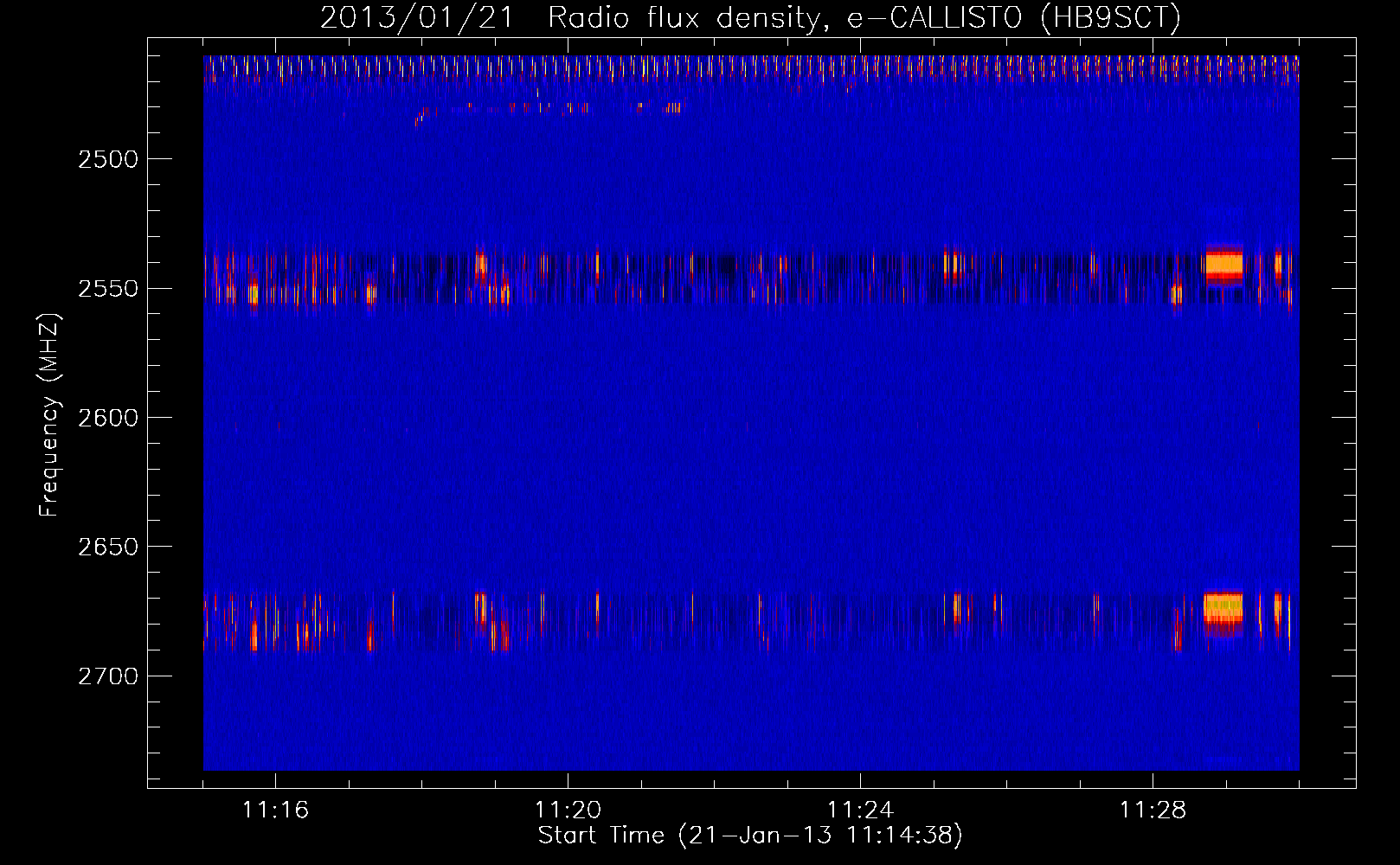1400x865 pixels.
Task: Click the bright burst near 2540 MHz at 11:29
Action: coord(1223,264)
